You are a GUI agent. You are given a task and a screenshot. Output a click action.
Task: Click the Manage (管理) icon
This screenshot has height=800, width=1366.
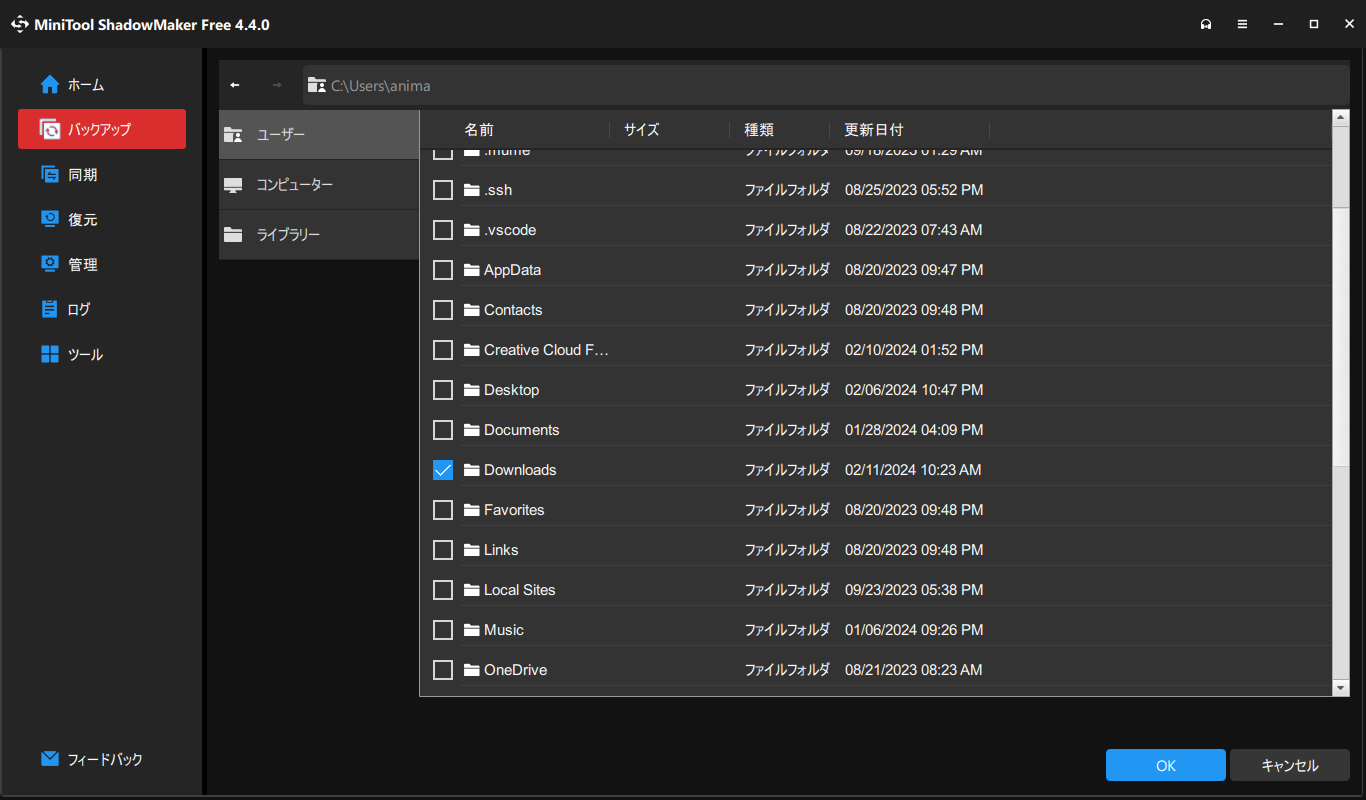point(50,264)
